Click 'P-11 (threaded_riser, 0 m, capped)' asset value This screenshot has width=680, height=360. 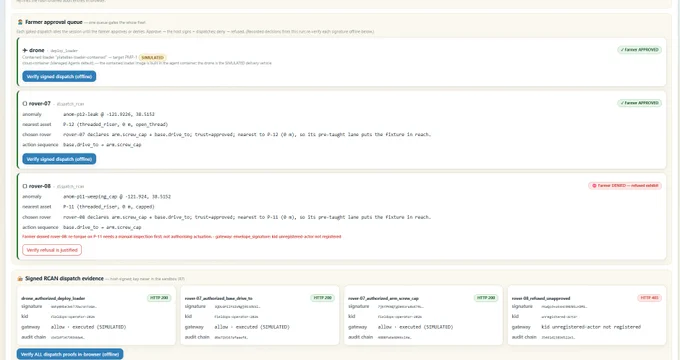tap(109, 207)
